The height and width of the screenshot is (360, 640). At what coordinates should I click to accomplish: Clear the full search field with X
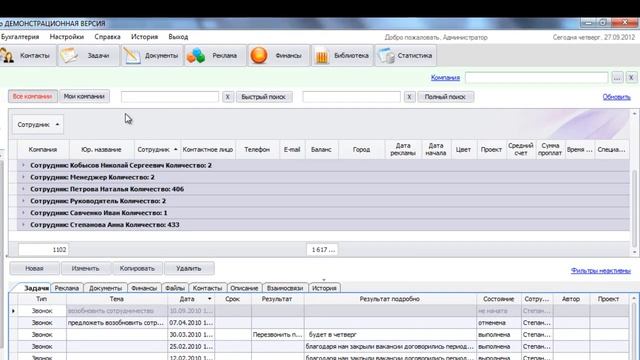coord(409,97)
